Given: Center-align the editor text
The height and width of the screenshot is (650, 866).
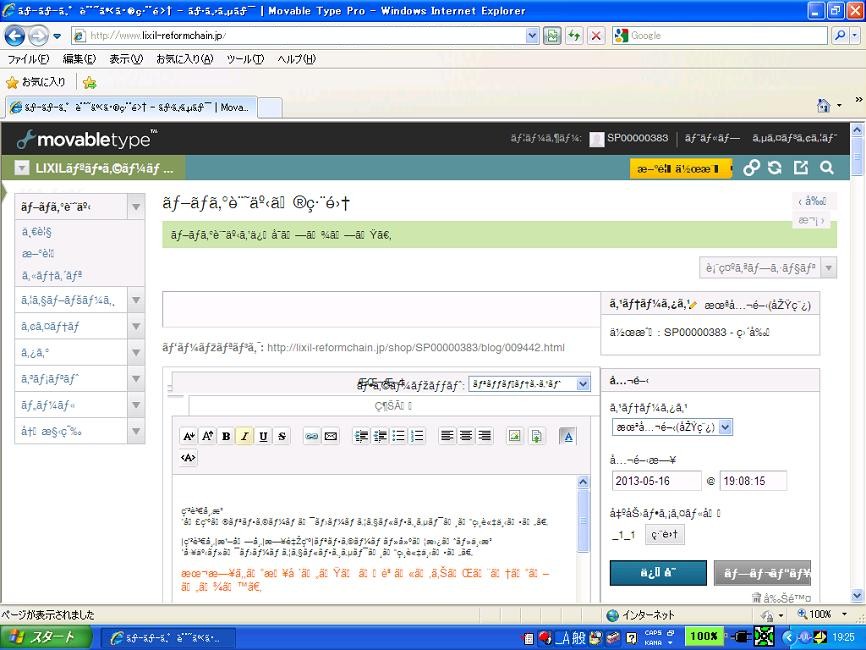Looking at the screenshot, I should [465, 436].
